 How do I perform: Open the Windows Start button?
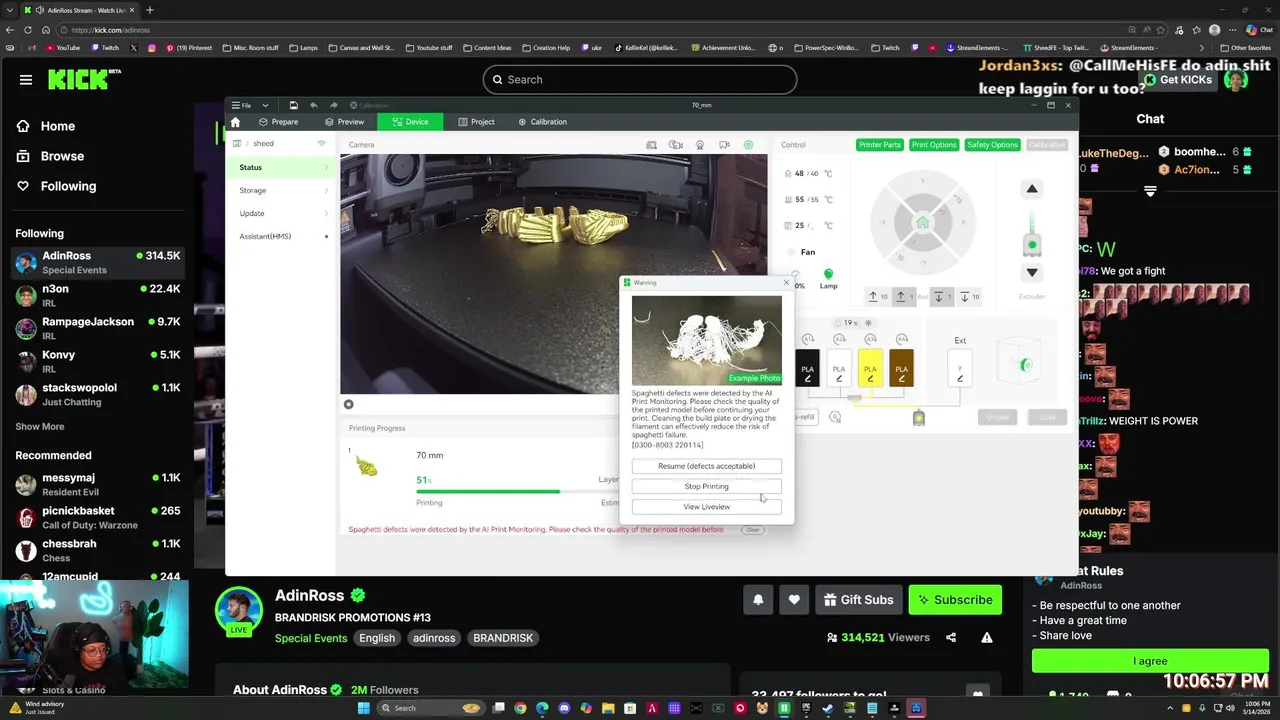[366, 708]
